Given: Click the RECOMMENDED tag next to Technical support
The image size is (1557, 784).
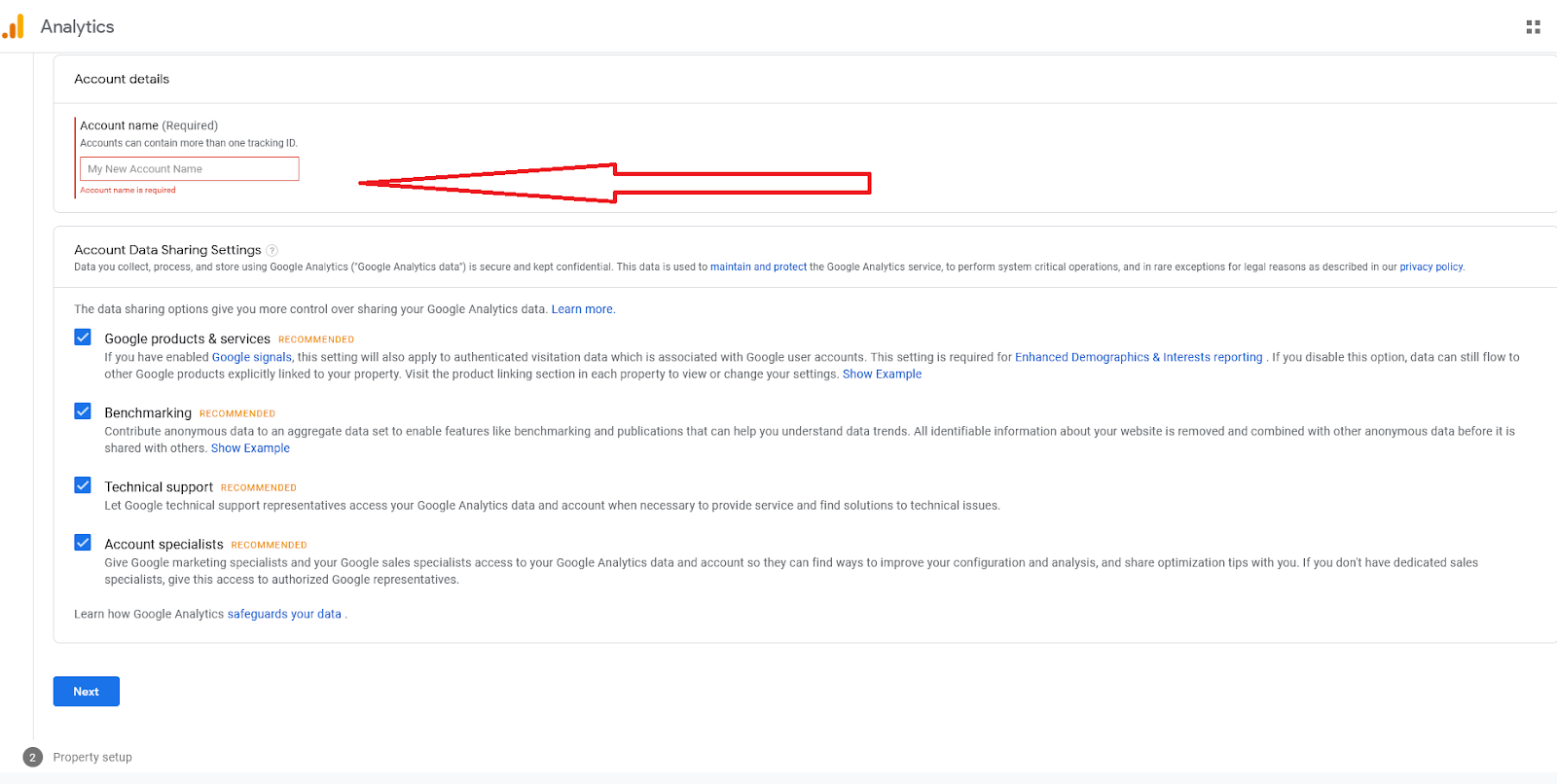Looking at the screenshot, I should pos(259,487).
